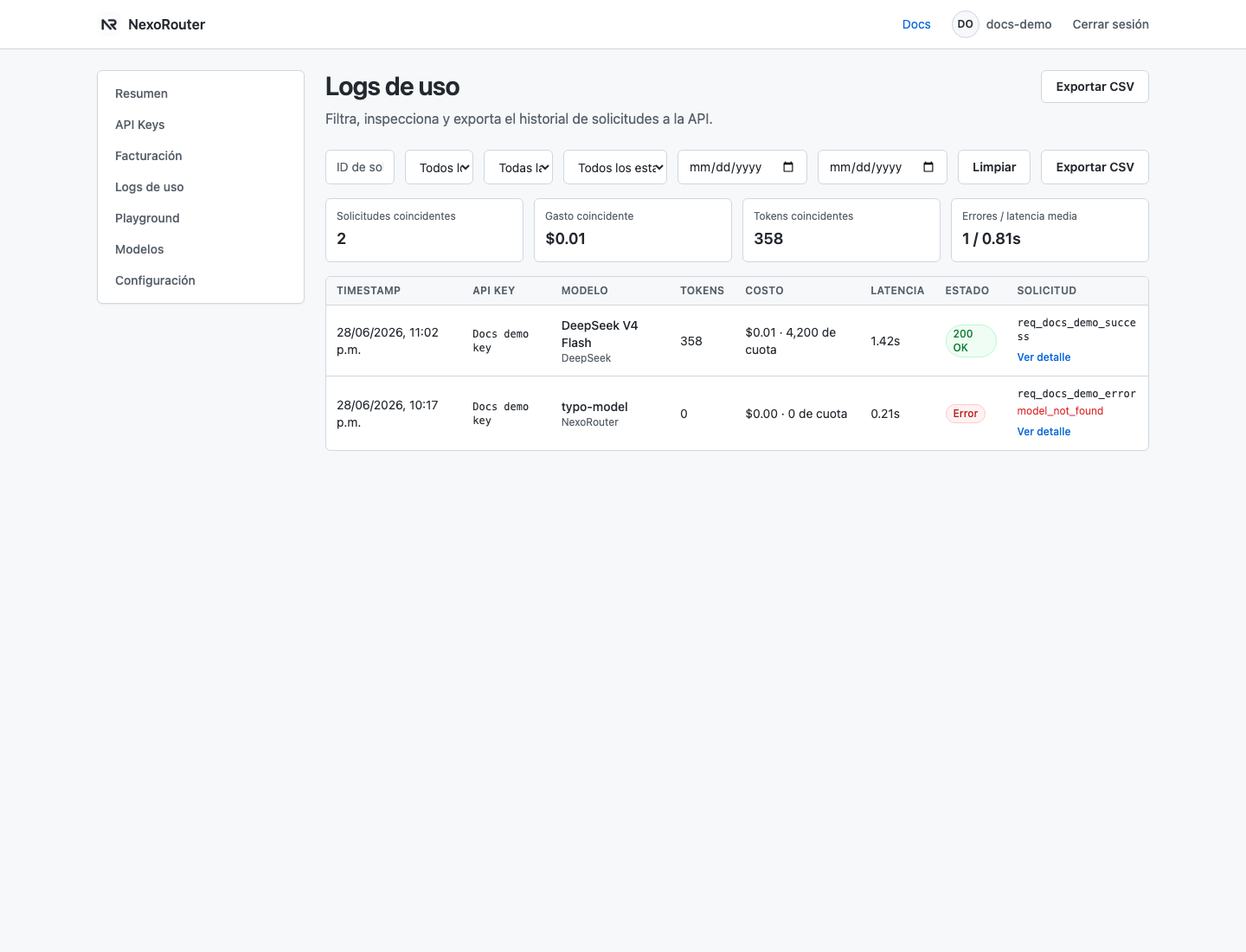Click the model_not_found error text
This screenshot has height=952, width=1246.
pos(1060,411)
